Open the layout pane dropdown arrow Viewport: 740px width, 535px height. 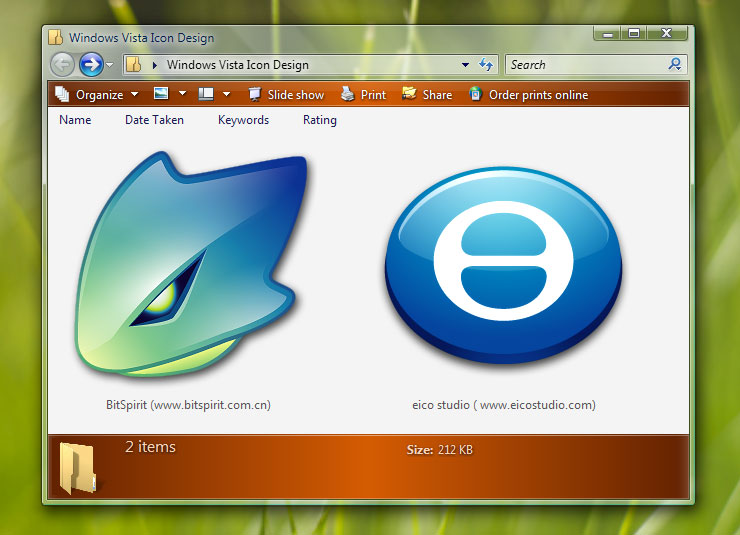pyautogui.click(x=227, y=94)
